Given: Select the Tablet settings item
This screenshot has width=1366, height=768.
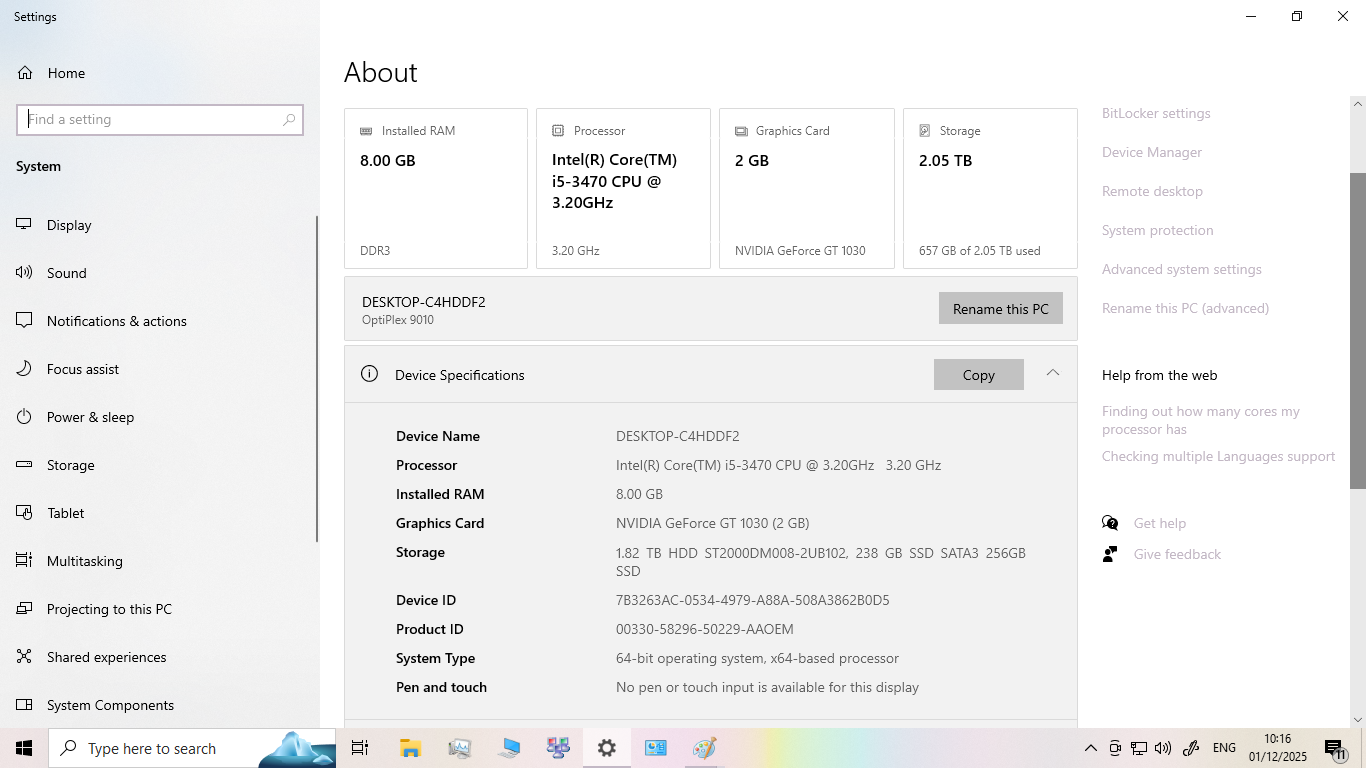Looking at the screenshot, I should click(x=65, y=513).
